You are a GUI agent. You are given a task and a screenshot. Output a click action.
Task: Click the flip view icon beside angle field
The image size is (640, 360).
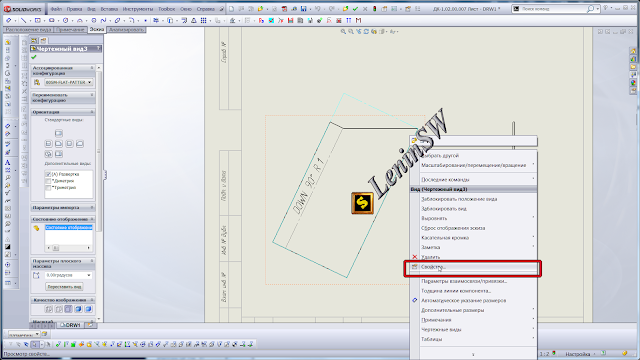pos(36,276)
